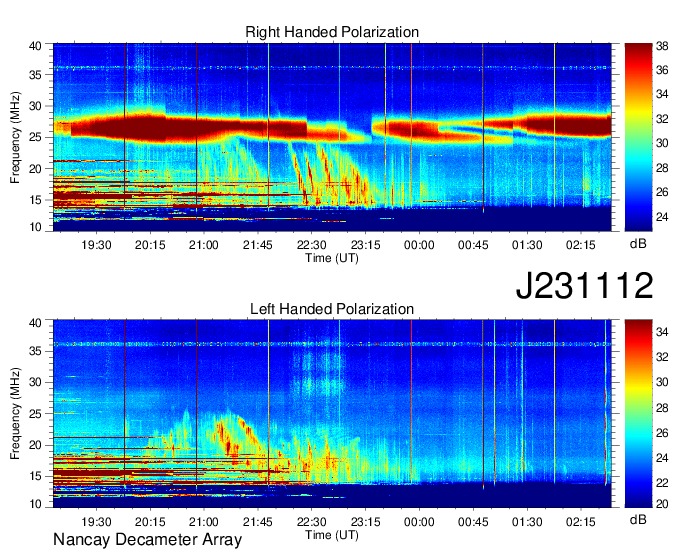This screenshot has width=680, height=552.
Task: Click the 22:30 time tick of Left Handed plot
Action: (x=311, y=522)
